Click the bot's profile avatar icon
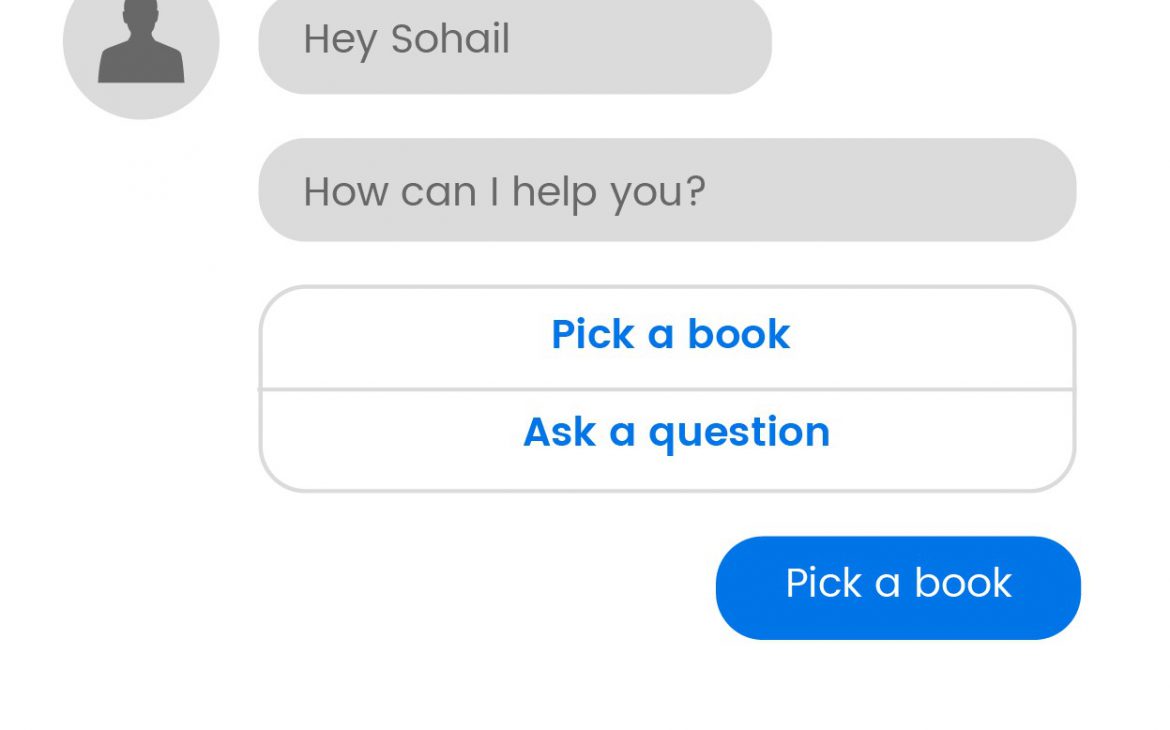This screenshot has width=1170, height=730. coord(141,45)
